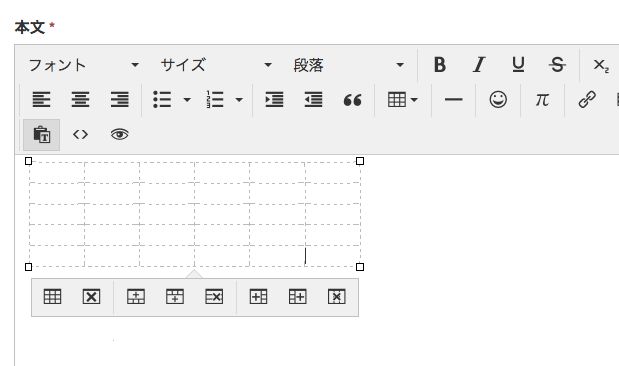Open the source code view
Screen dimensions: 619x366
[x=80, y=135]
